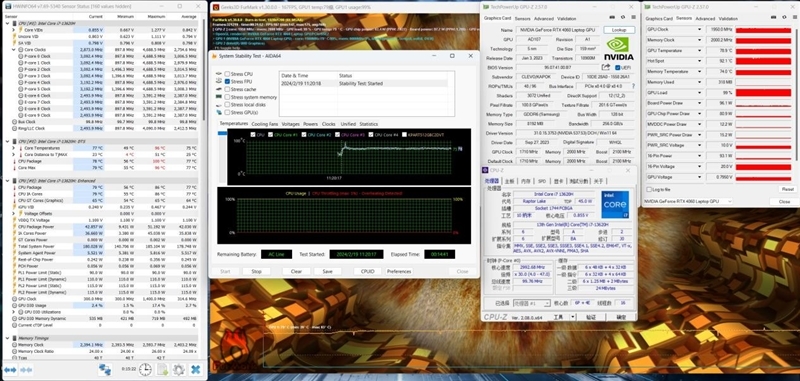Open Preferences in AIDA64 stability test
This screenshot has width=800, height=381.
(398, 271)
